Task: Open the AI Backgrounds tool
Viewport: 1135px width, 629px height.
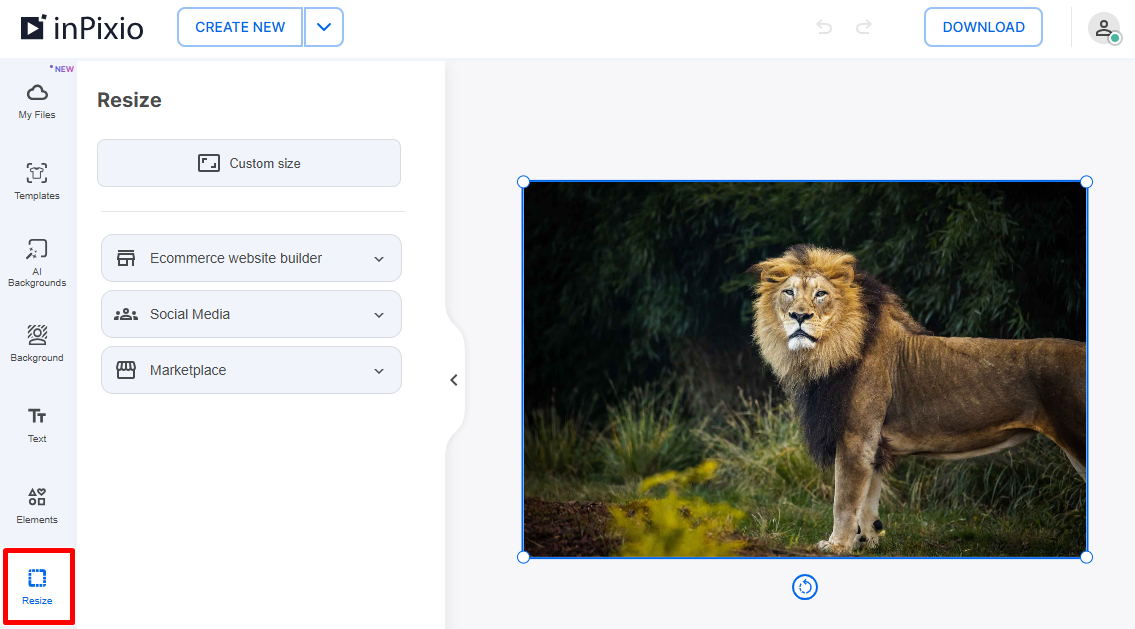Action: [37, 263]
